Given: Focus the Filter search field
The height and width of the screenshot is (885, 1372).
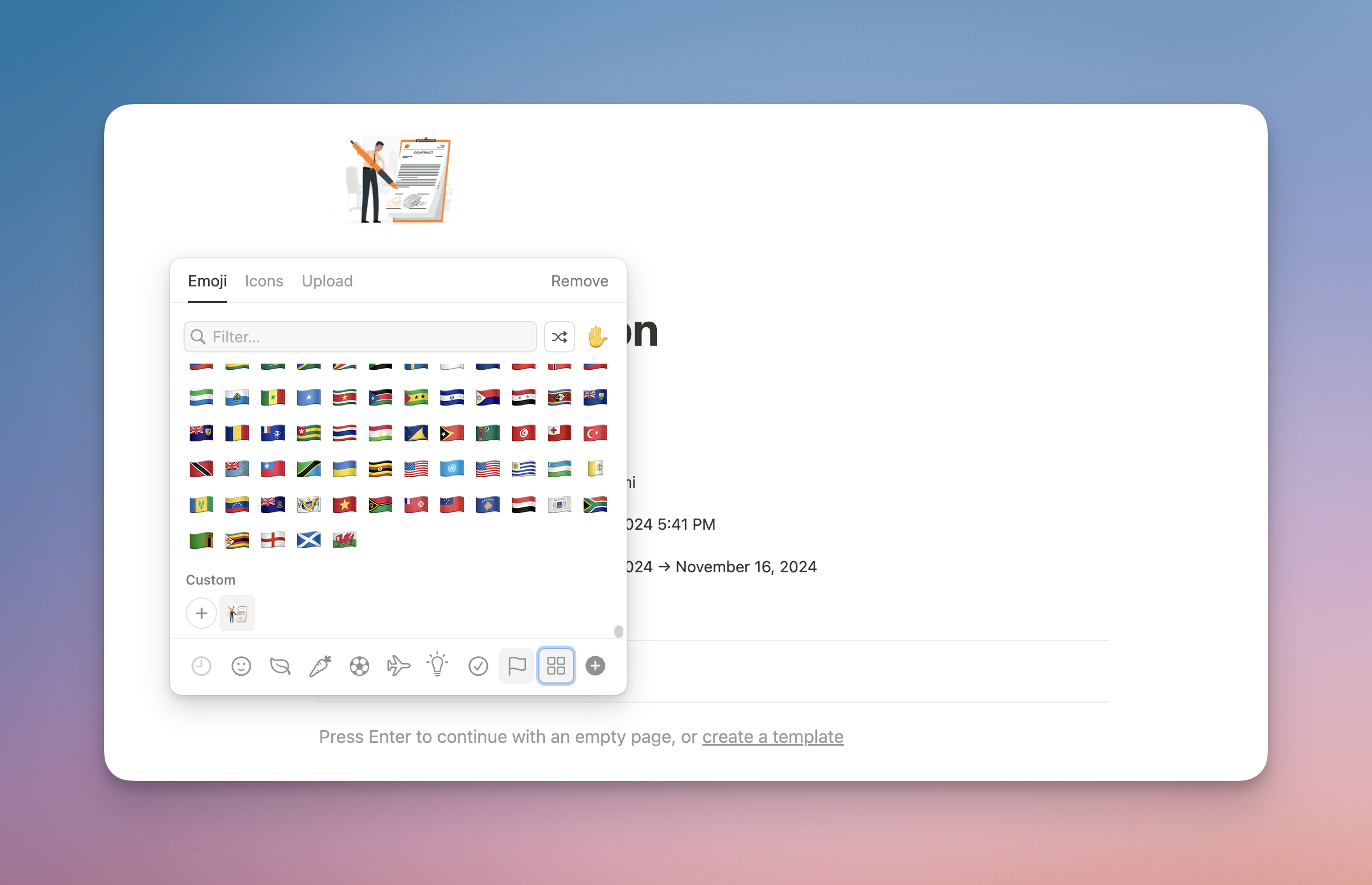Looking at the screenshot, I should pos(360,337).
